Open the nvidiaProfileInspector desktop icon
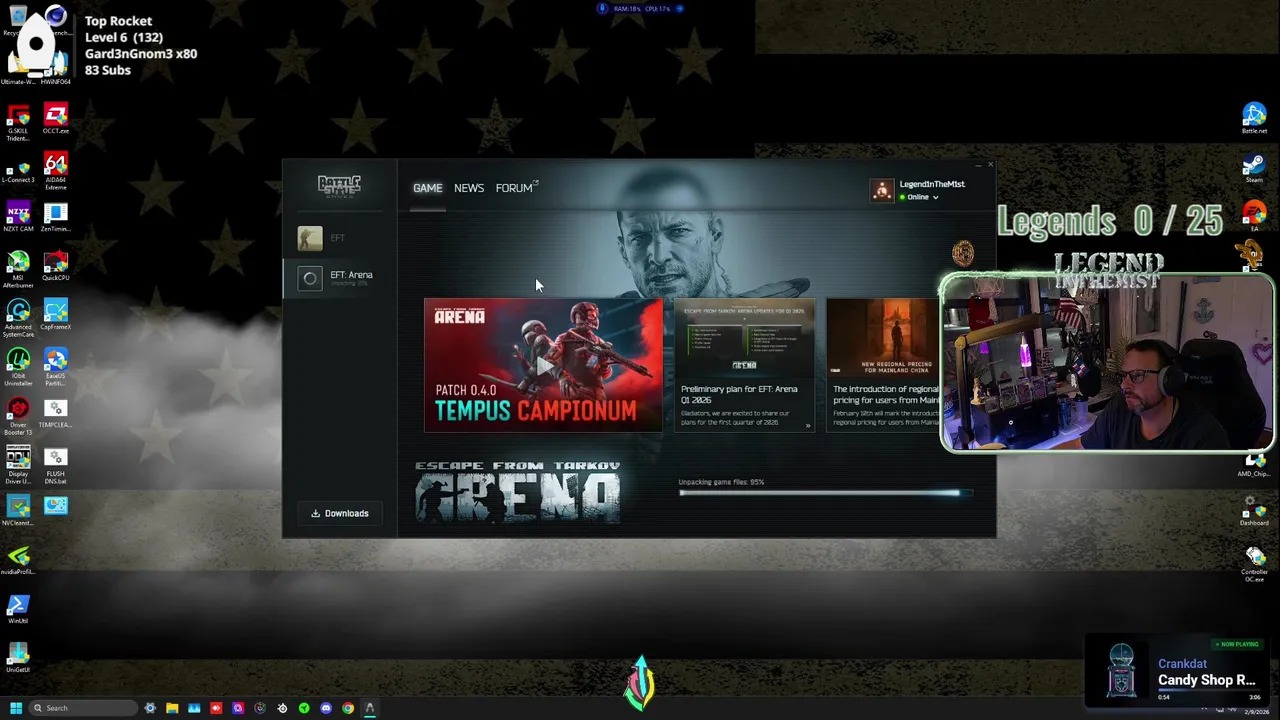The width and height of the screenshot is (1280, 720). click(x=18, y=560)
